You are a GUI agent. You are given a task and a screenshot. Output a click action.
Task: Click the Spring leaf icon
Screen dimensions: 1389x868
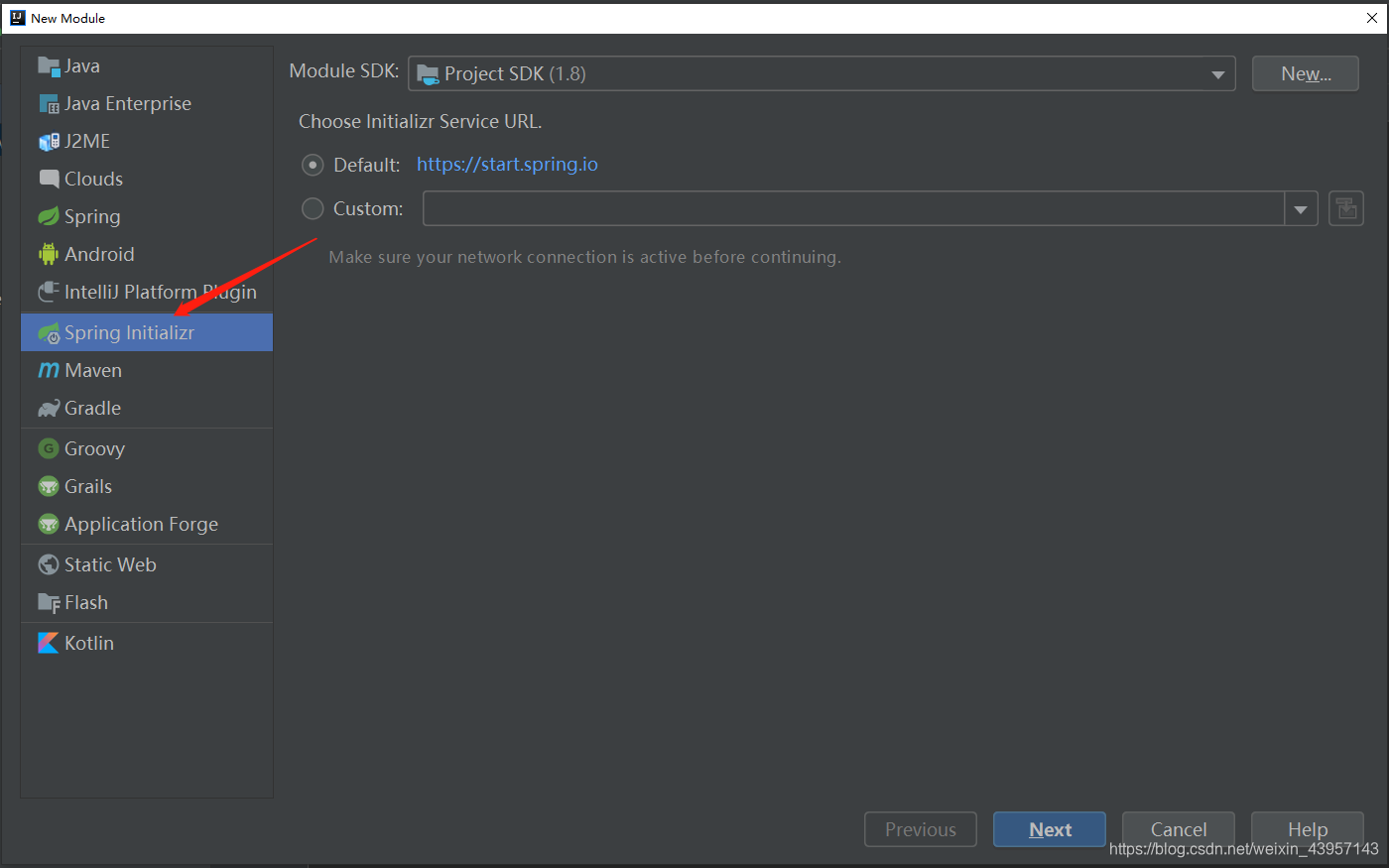pyautogui.click(x=49, y=217)
